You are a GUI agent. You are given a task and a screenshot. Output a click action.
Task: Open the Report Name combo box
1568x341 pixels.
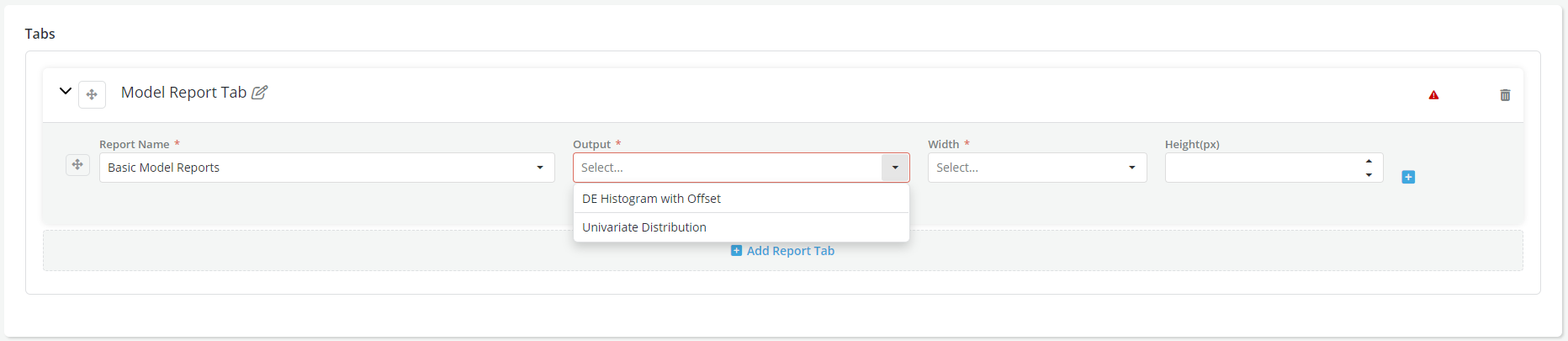pyautogui.click(x=315, y=168)
